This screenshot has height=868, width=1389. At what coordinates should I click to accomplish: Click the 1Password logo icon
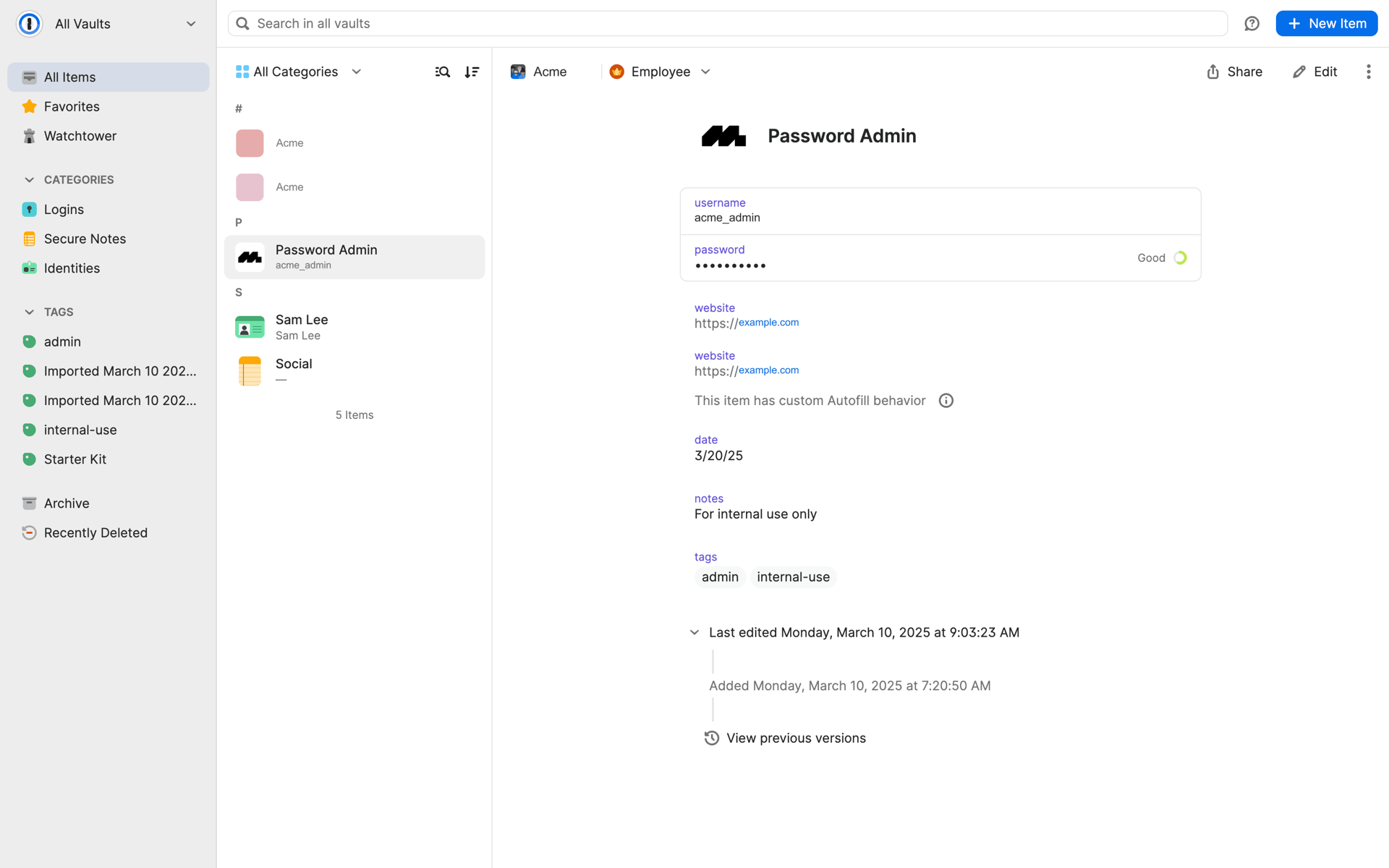pyautogui.click(x=30, y=24)
